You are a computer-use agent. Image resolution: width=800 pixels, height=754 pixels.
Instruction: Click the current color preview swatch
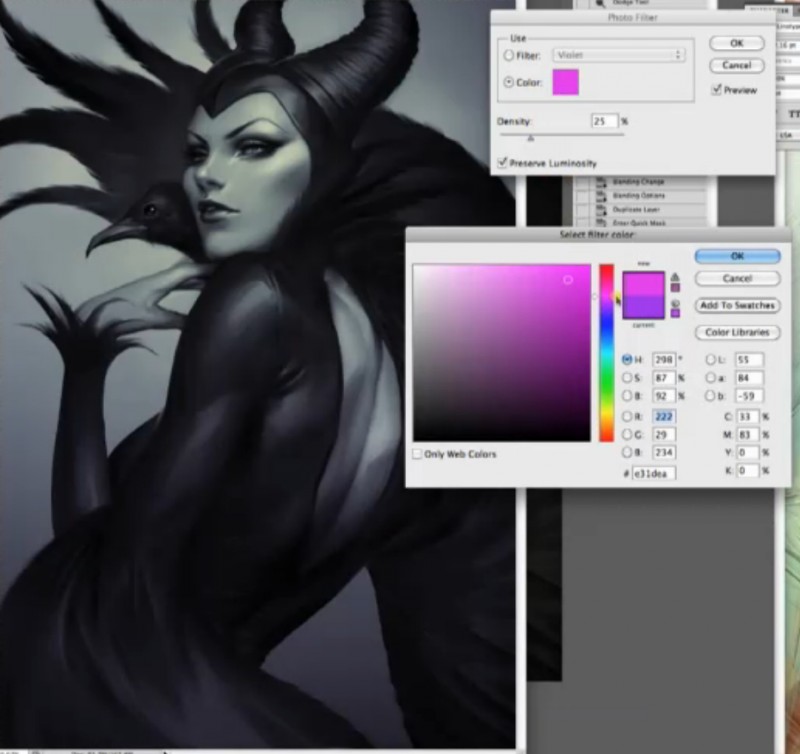tap(643, 308)
